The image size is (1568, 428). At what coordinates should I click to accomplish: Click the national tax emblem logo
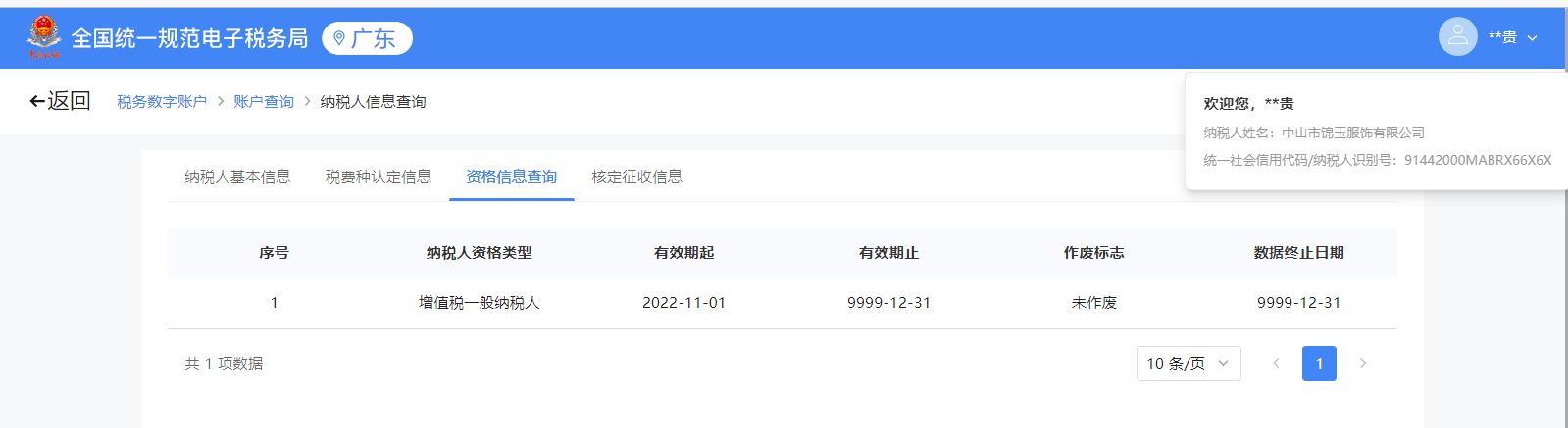coord(43,37)
